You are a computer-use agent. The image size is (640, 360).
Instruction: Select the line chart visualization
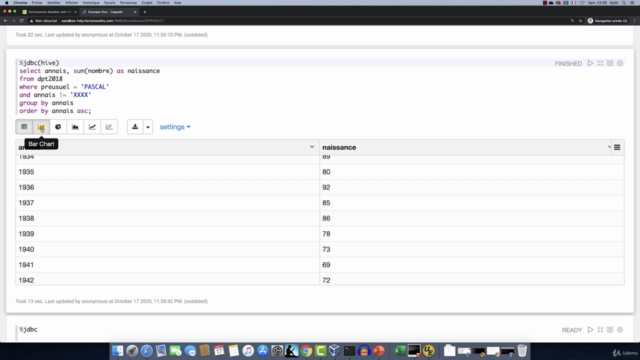pos(92,127)
